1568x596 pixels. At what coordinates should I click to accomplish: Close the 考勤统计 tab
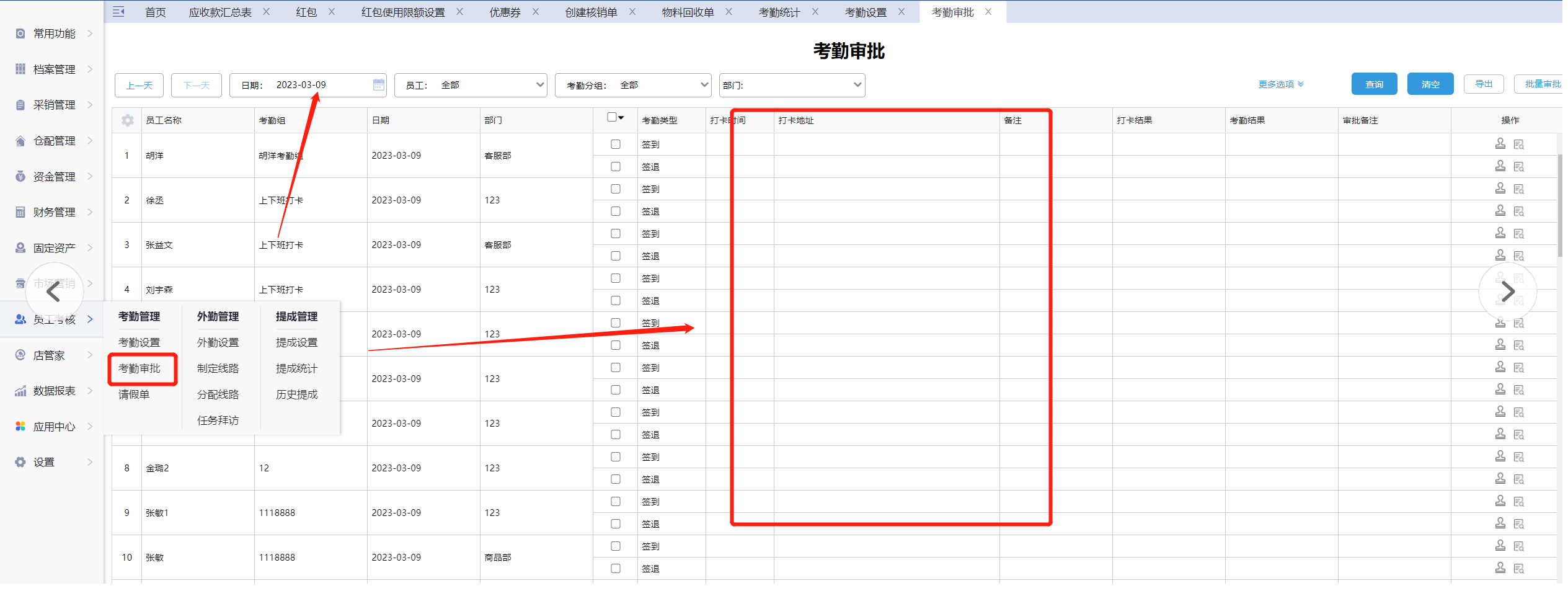[815, 12]
